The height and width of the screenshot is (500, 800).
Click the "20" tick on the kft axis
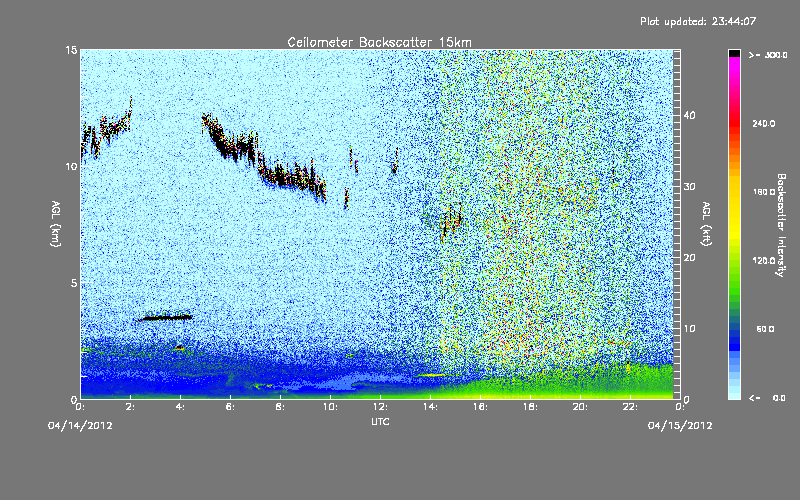point(689,258)
